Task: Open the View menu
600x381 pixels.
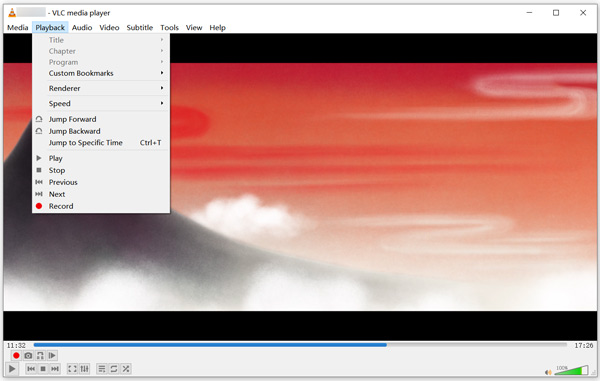Action: 194,28
